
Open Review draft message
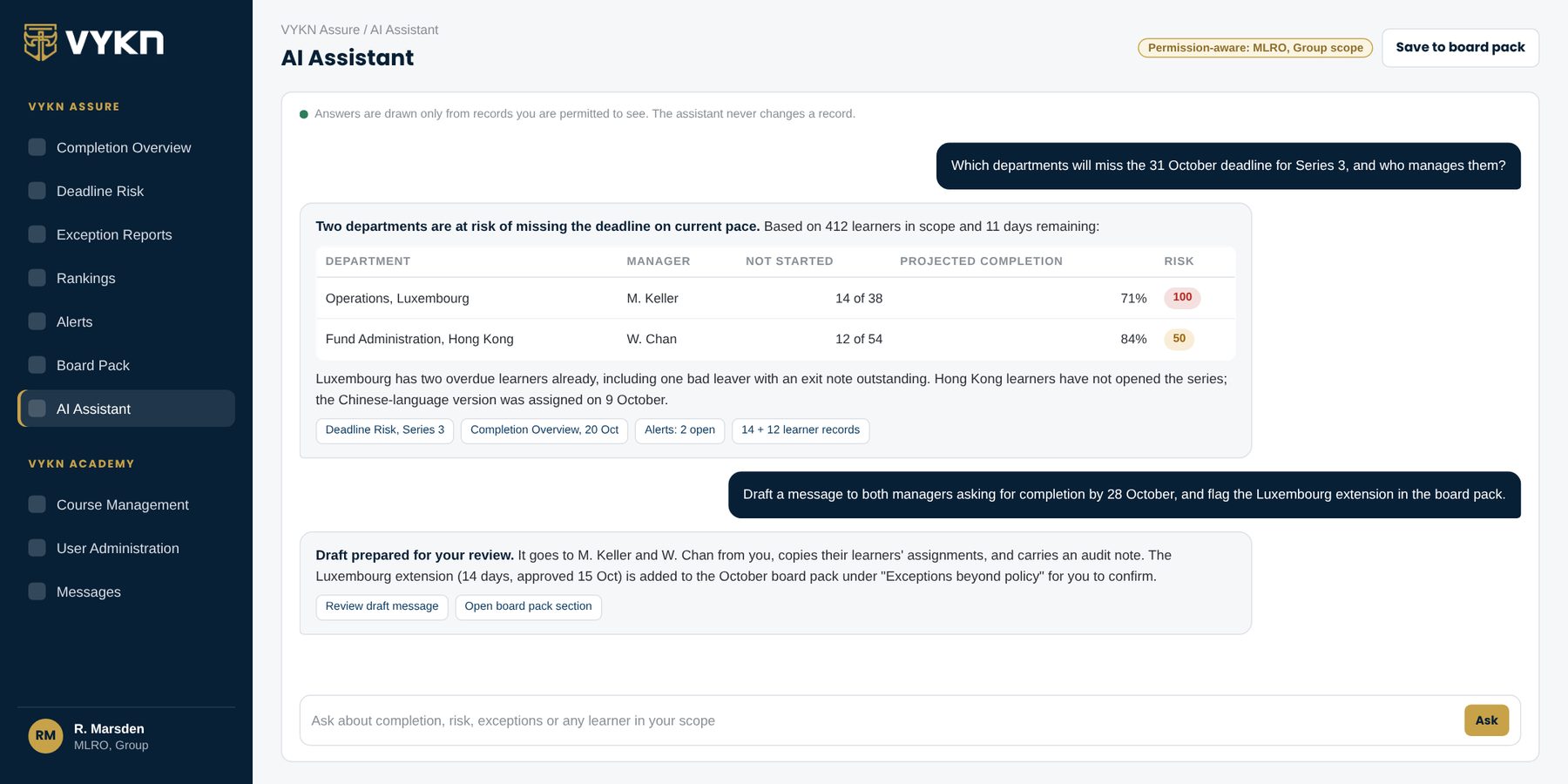[x=382, y=607]
